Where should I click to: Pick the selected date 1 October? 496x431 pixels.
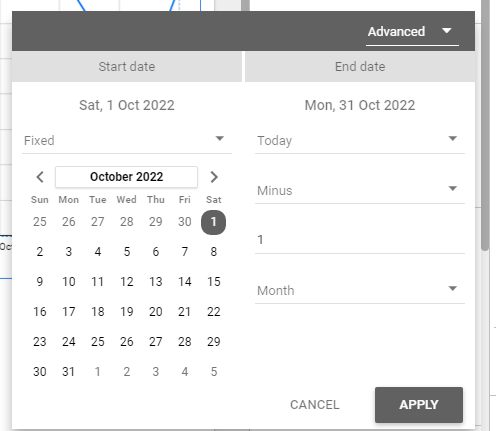pyautogui.click(x=214, y=222)
